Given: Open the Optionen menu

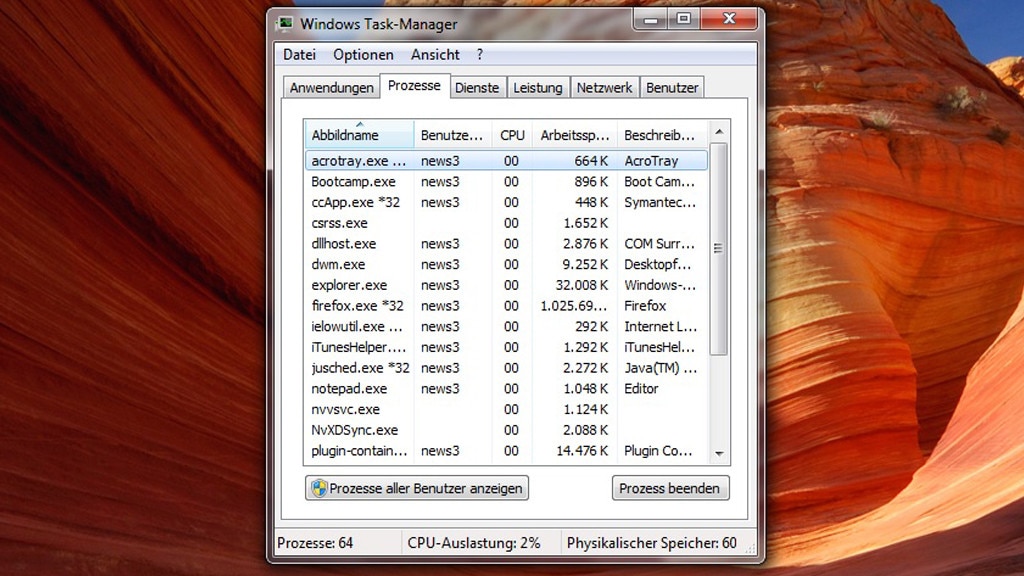Looking at the screenshot, I should (x=362, y=54).
